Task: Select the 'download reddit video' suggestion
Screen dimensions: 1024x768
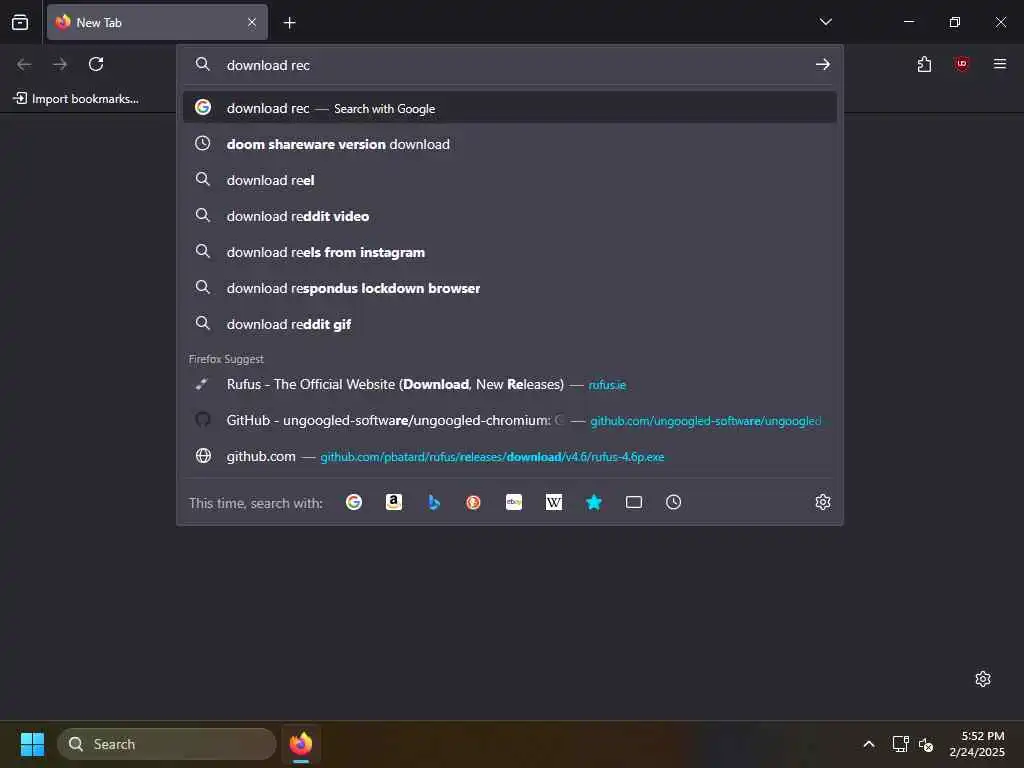Action: [x=509, y=216]
